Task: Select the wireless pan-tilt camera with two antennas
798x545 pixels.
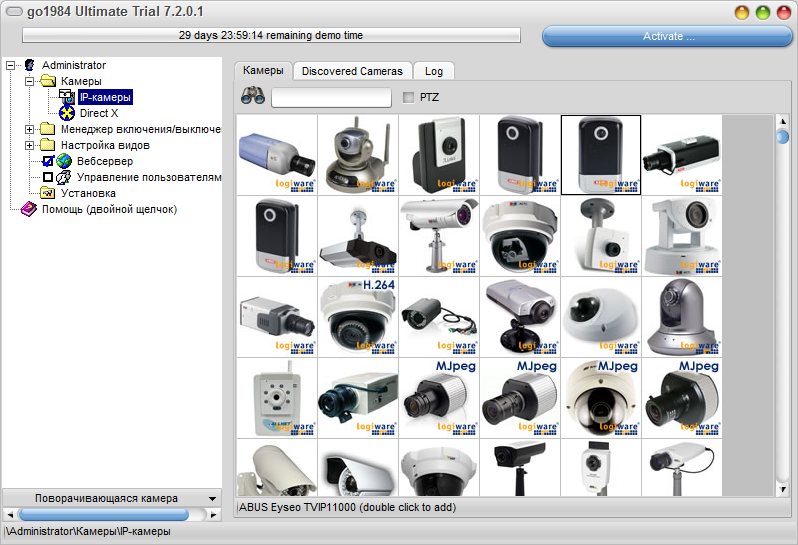Action: 358,155
